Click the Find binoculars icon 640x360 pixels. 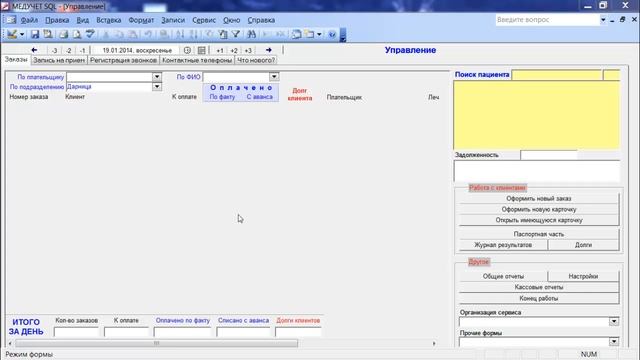coord(251,34)
